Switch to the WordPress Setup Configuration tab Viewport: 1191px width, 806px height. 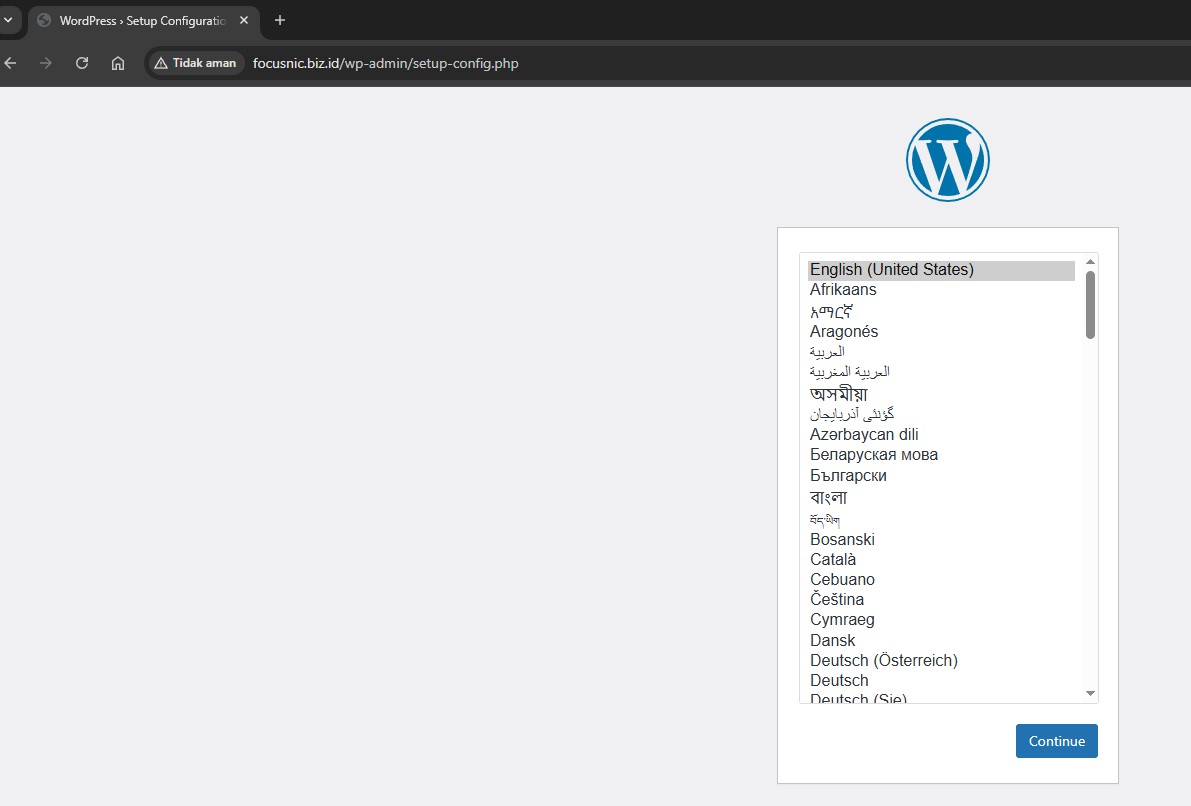tap(143, 21)
